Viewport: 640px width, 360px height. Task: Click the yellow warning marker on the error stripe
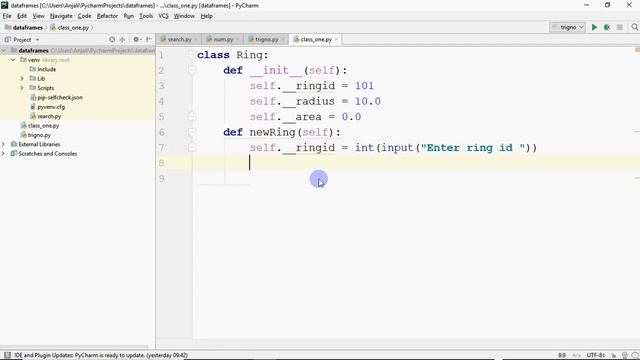[x=637, y=50]
